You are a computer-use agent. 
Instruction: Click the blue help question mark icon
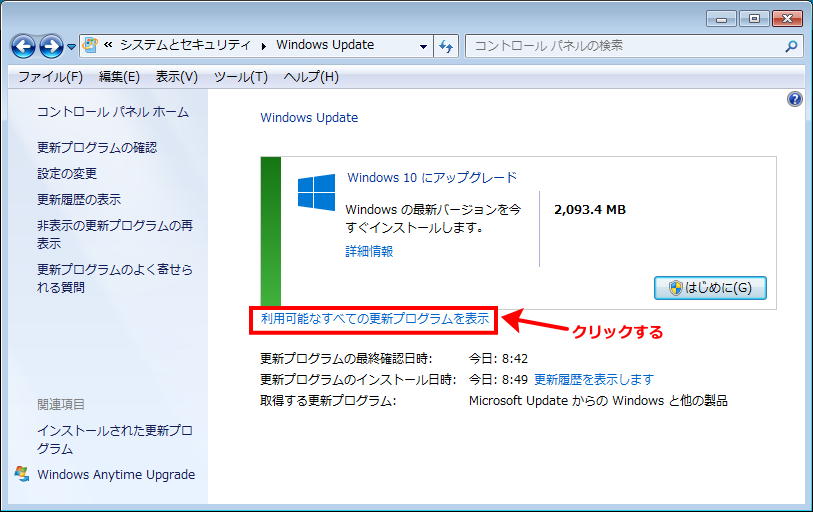pos(794,99)
